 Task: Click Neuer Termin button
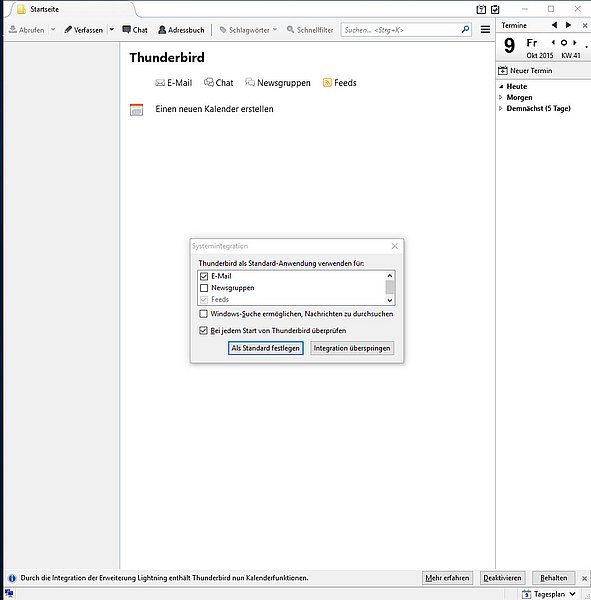[x=526, y=70]
